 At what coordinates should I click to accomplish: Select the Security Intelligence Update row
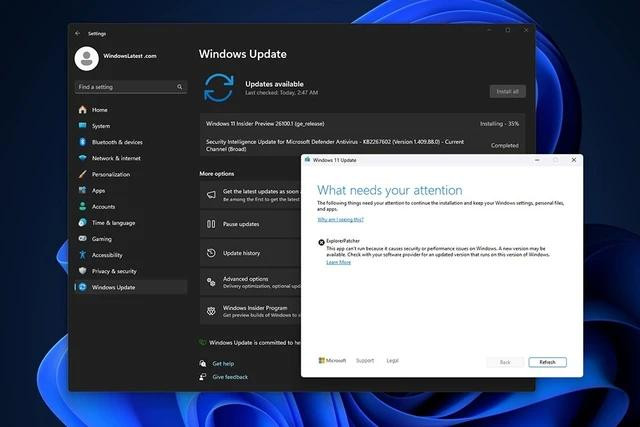click(362, 145)
